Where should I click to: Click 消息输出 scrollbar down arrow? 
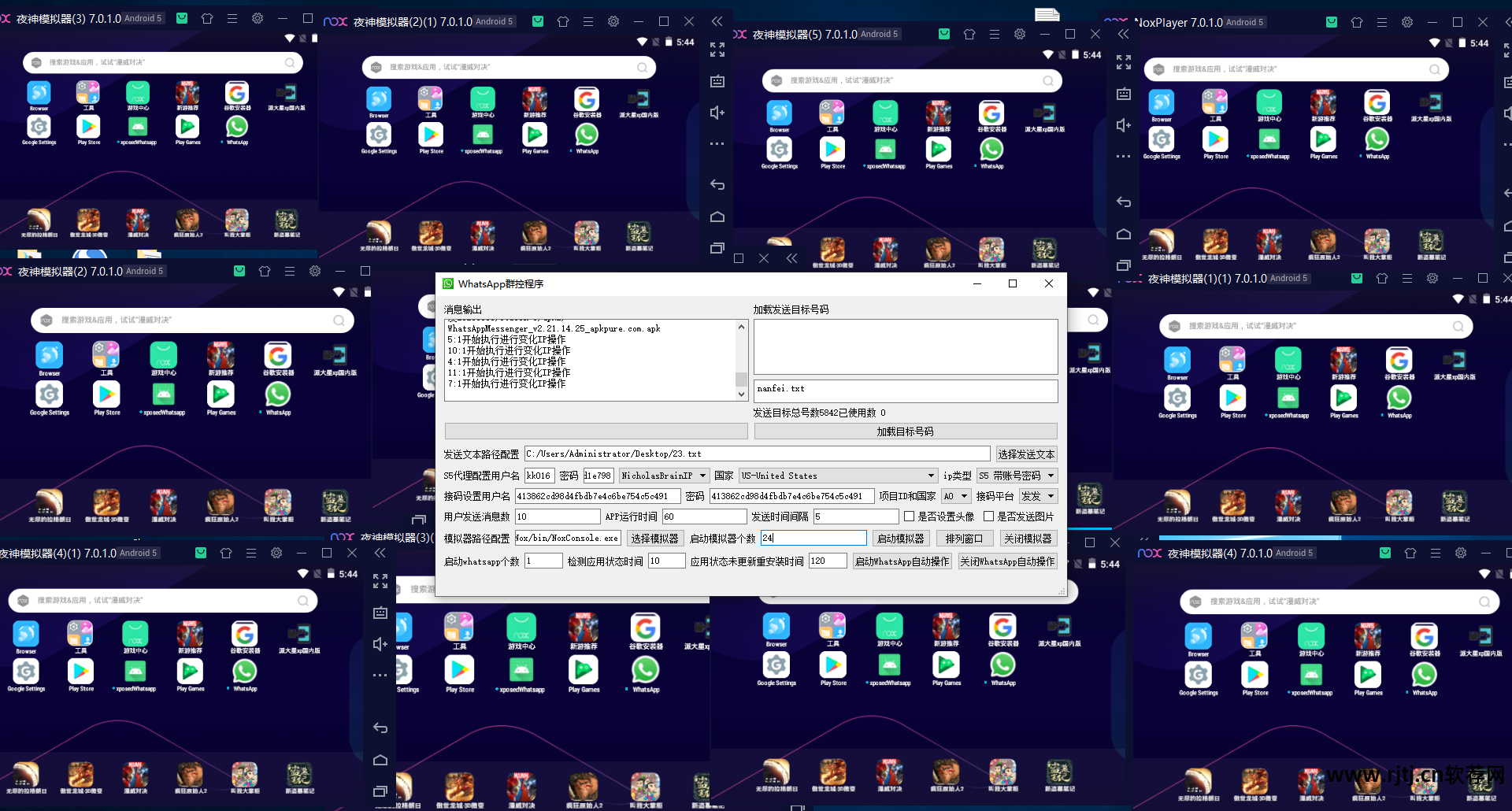tap(741, 394)
